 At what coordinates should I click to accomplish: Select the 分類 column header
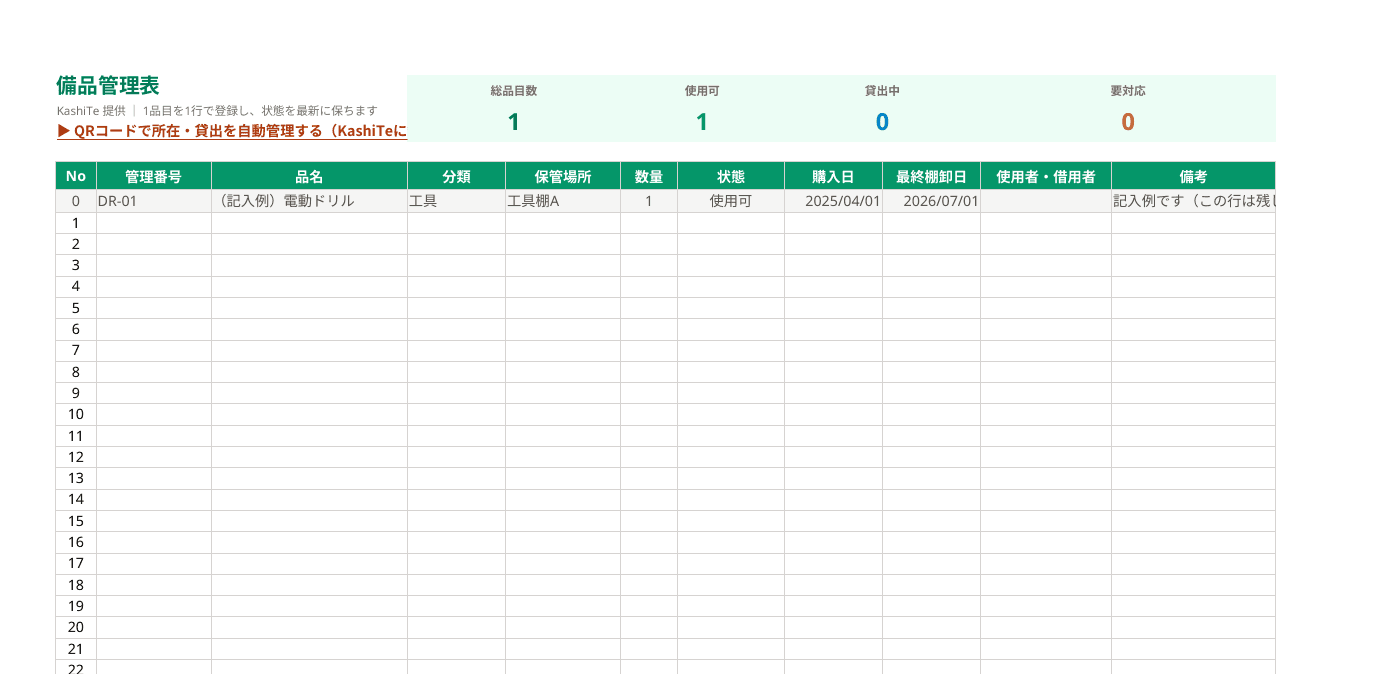(x=457, y=176)
